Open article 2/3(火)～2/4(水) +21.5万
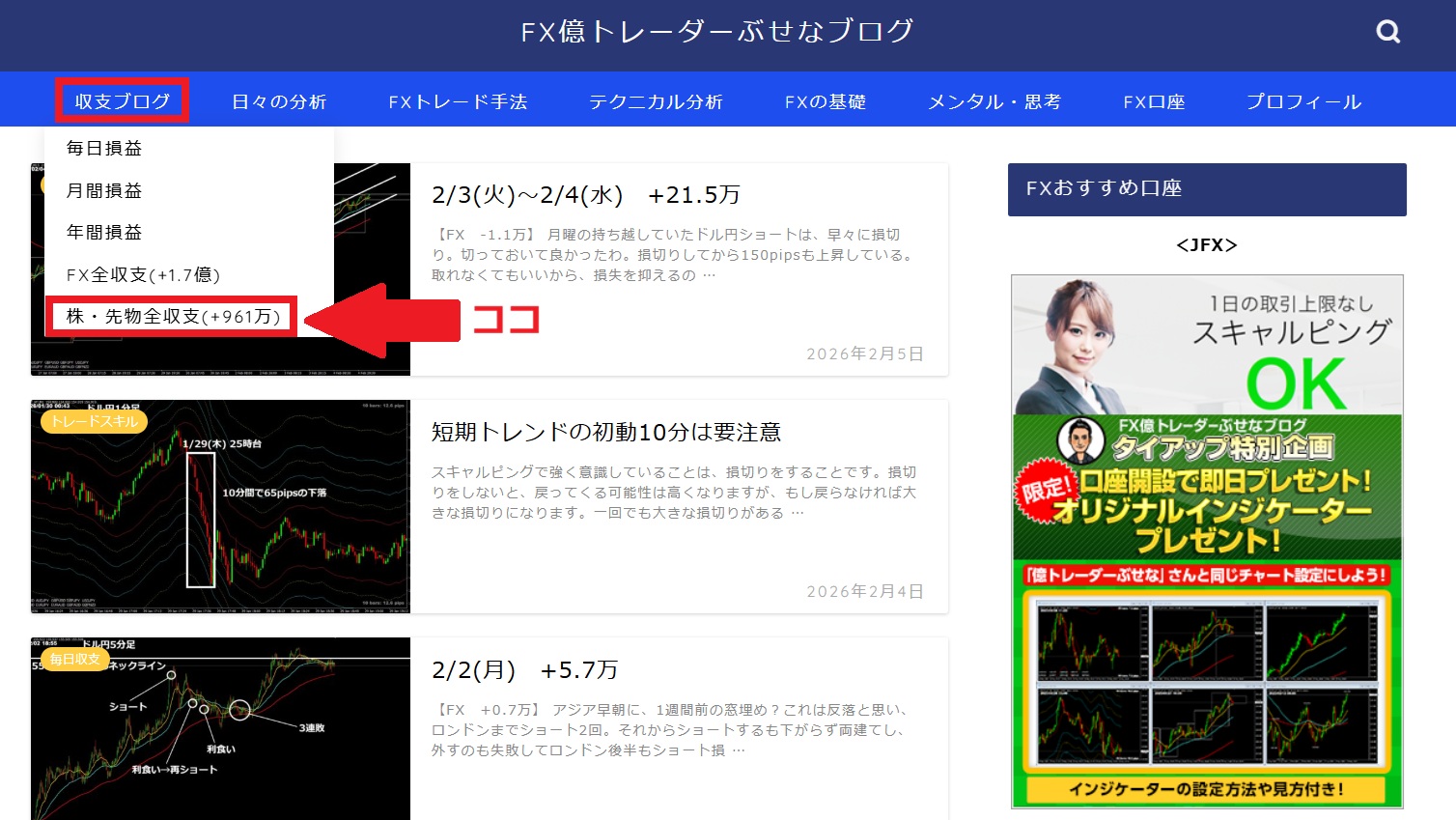The image size is (1456, 820). tap(586, 195)
